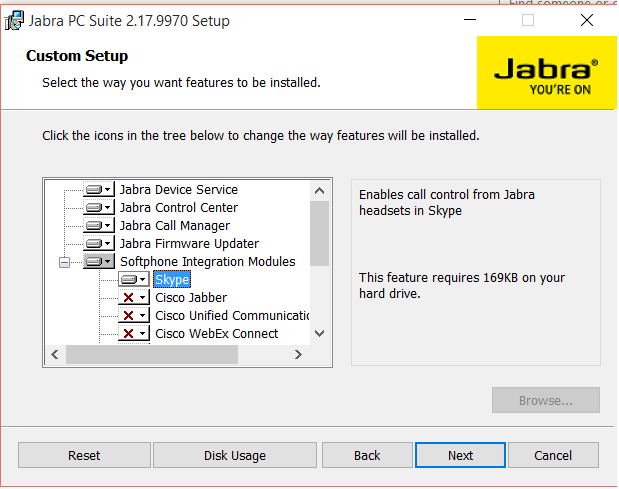Select the Jabra Call Manager feature label
This screenshot has height=489, width=619.
coord(175,226)
